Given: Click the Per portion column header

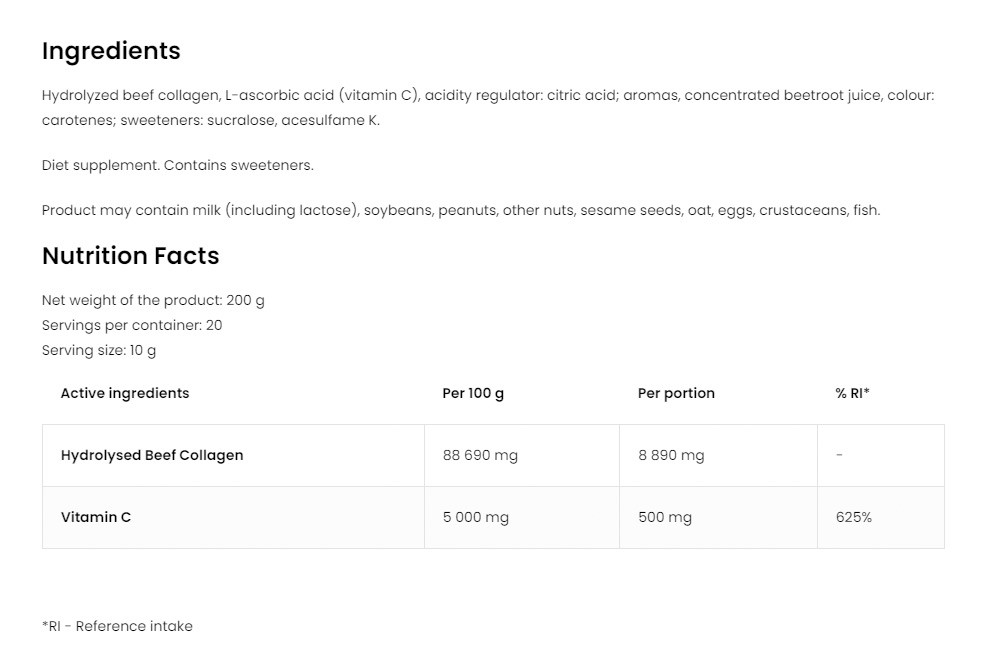Looking at the screenshot, I should click(676, 393).
